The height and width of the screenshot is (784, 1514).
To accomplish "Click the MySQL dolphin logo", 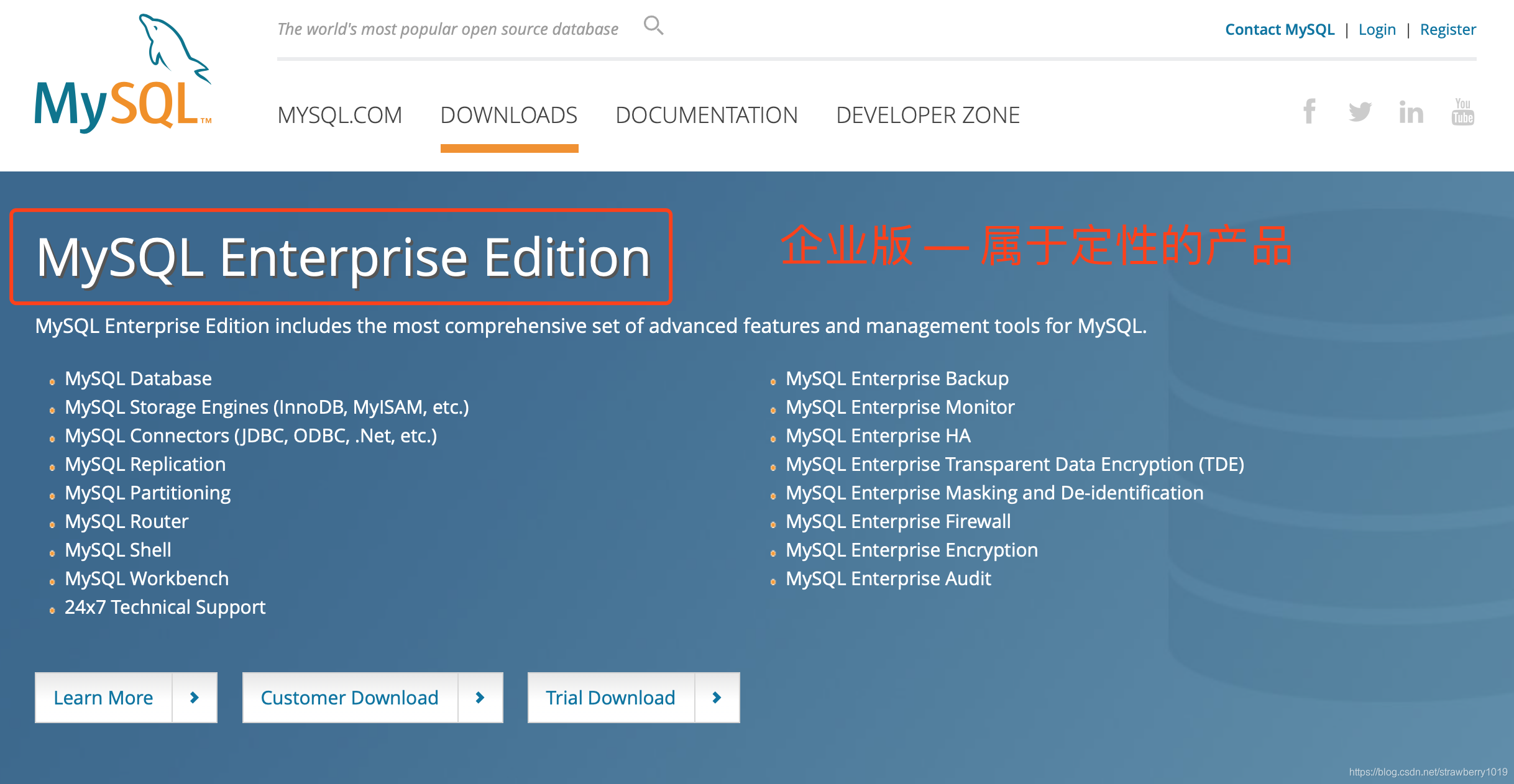I will coord(123,73).
